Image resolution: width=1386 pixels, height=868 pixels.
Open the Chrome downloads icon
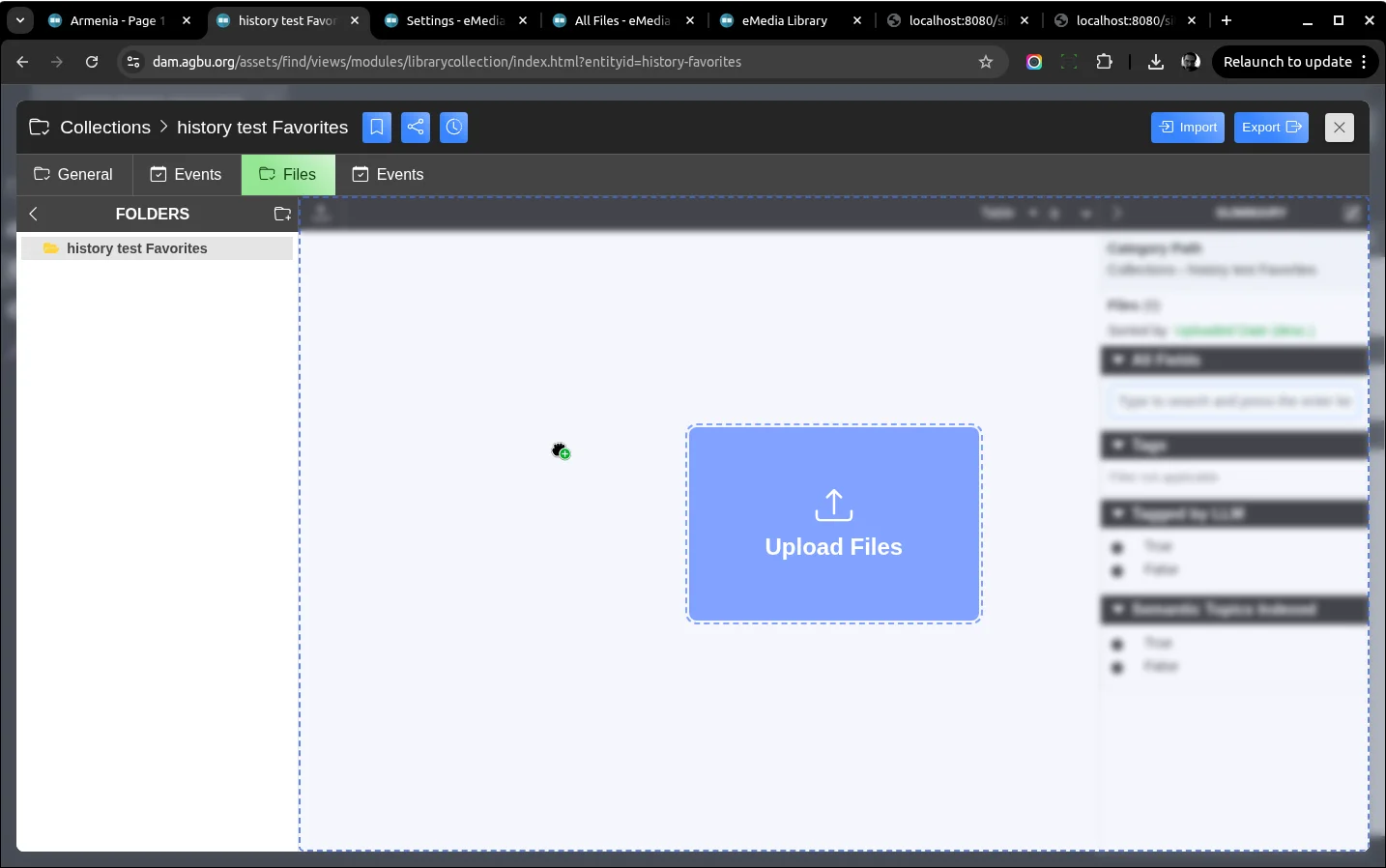(x=1155, y=62)
